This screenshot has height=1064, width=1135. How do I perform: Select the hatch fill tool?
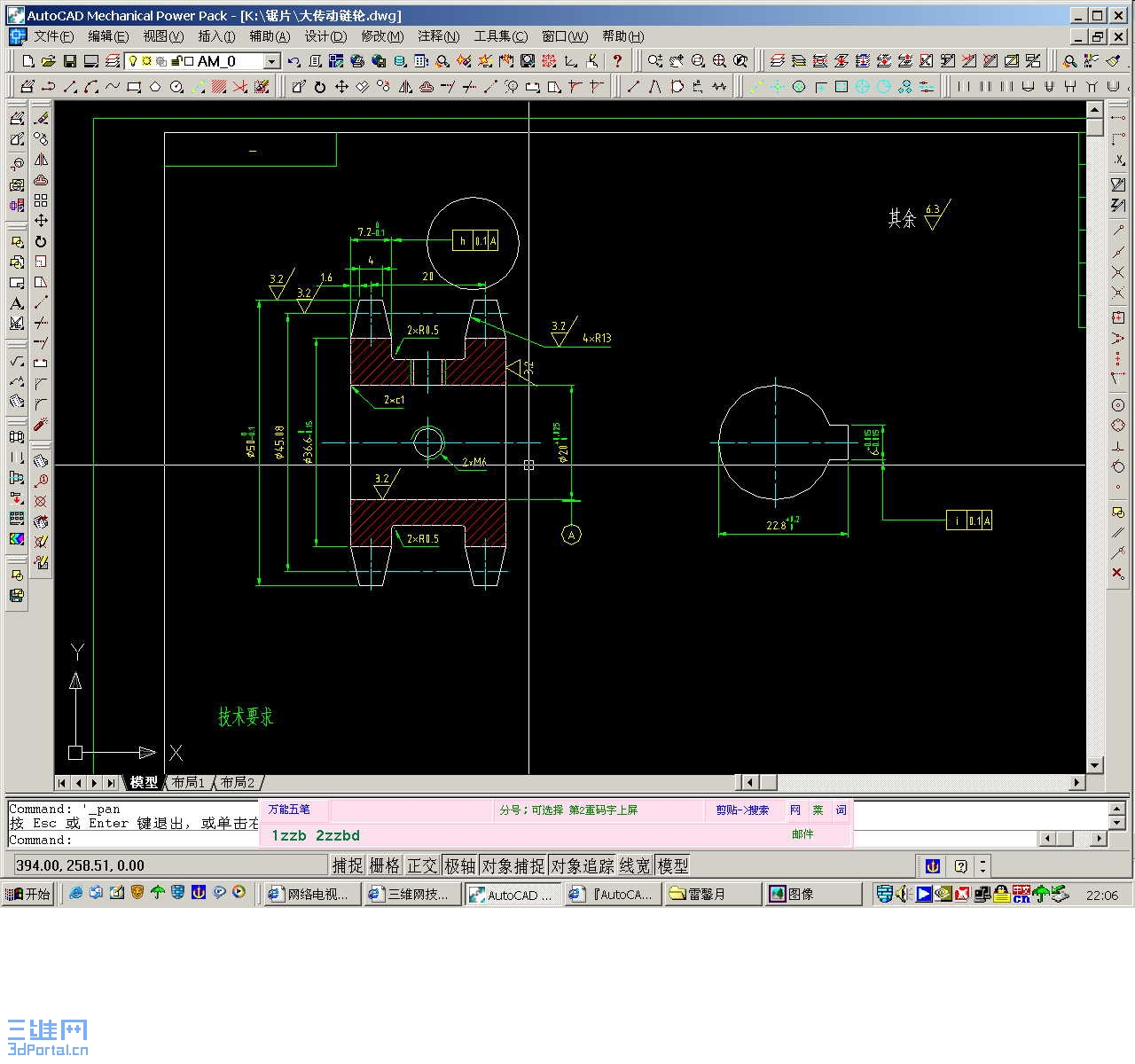(219, 87)
